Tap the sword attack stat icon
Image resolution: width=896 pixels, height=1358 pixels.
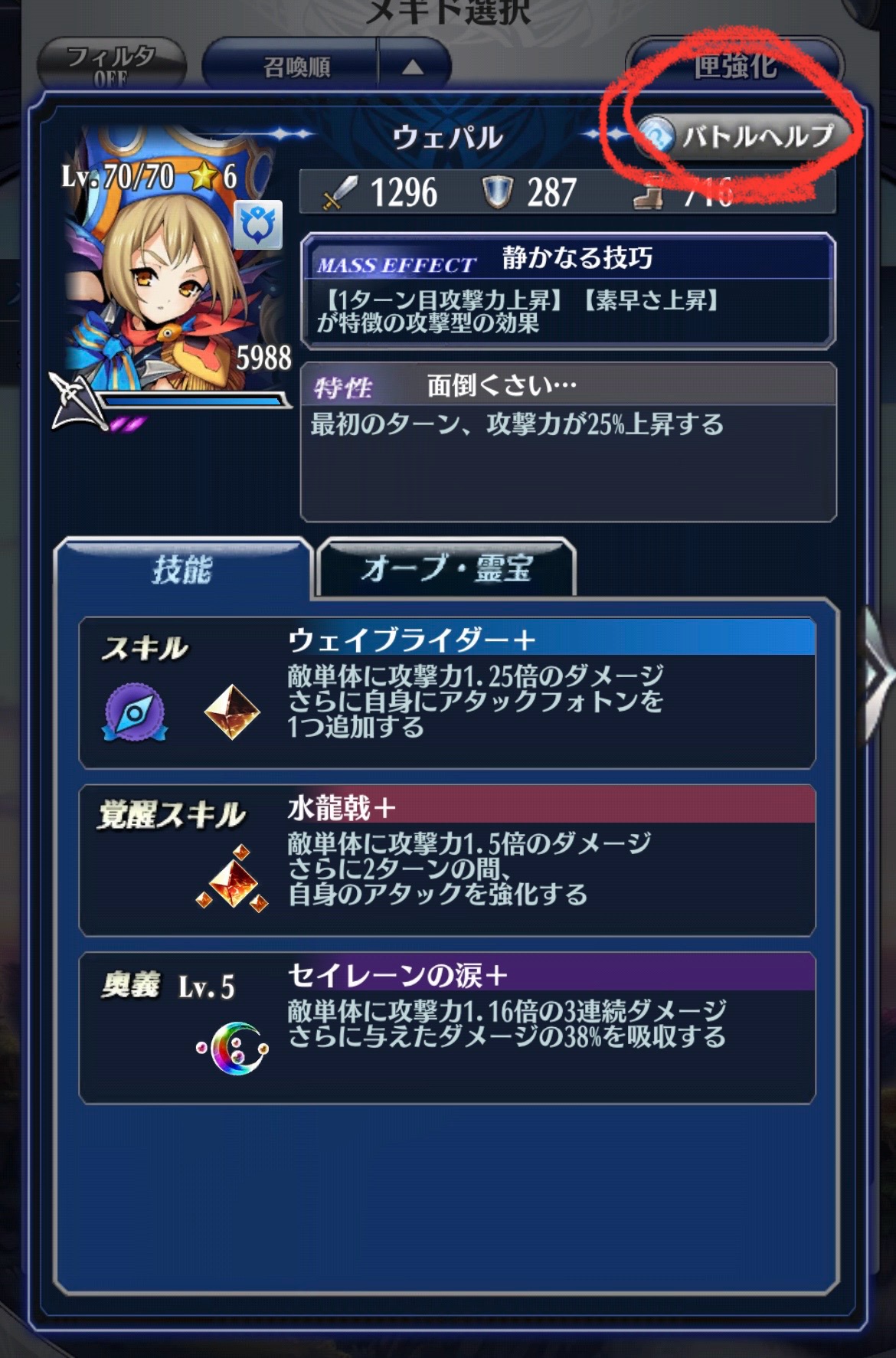click(340, 192)
